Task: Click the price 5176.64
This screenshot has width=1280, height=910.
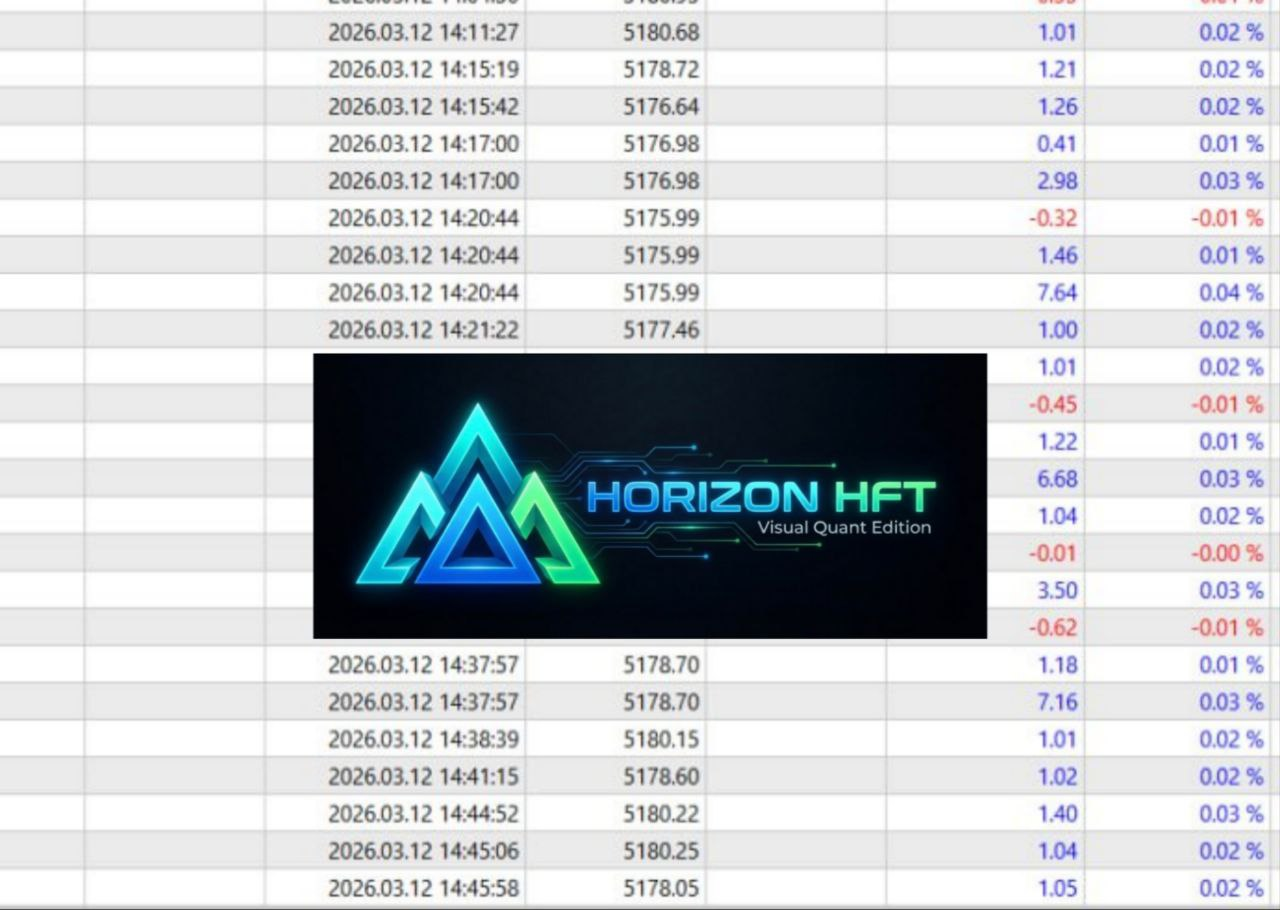Action: (x=661, y=106)
